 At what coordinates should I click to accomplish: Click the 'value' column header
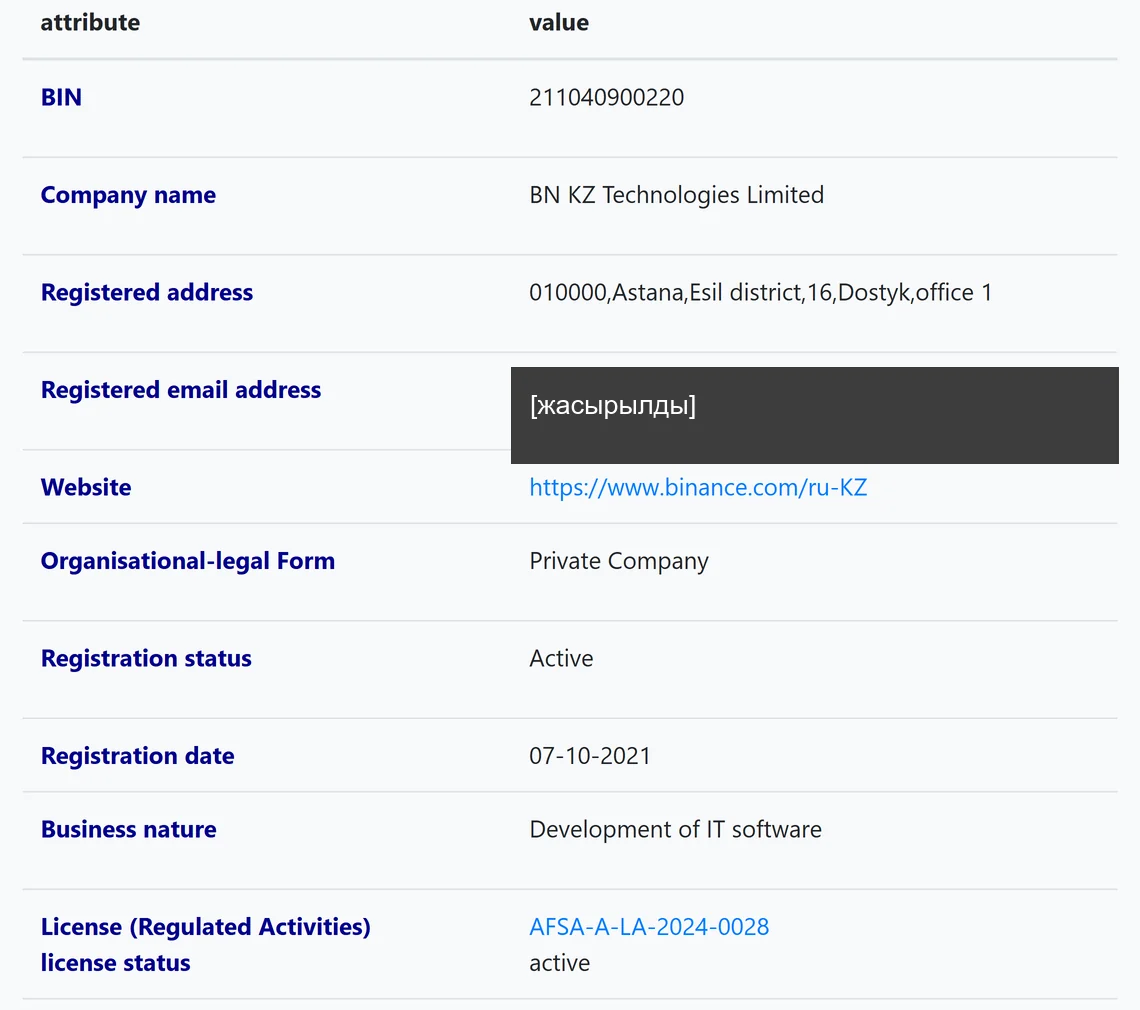click(559, 23)
